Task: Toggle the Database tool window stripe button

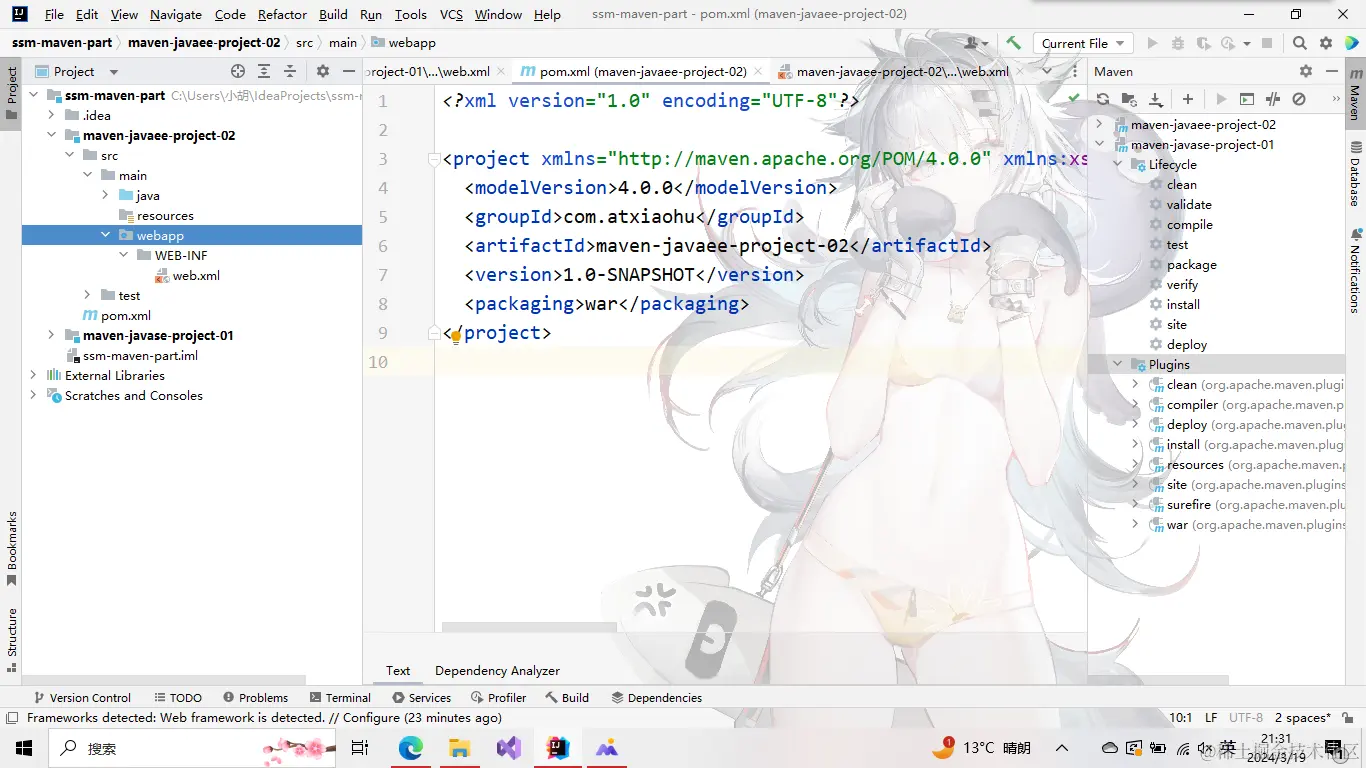Action: tap(1355, 175)
